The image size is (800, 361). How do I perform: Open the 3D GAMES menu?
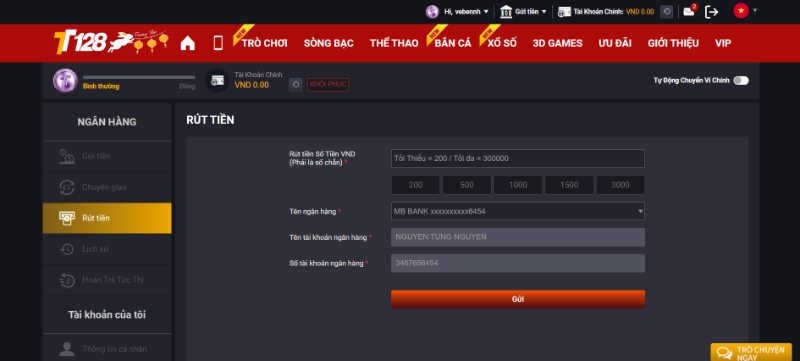pos(557,43)
